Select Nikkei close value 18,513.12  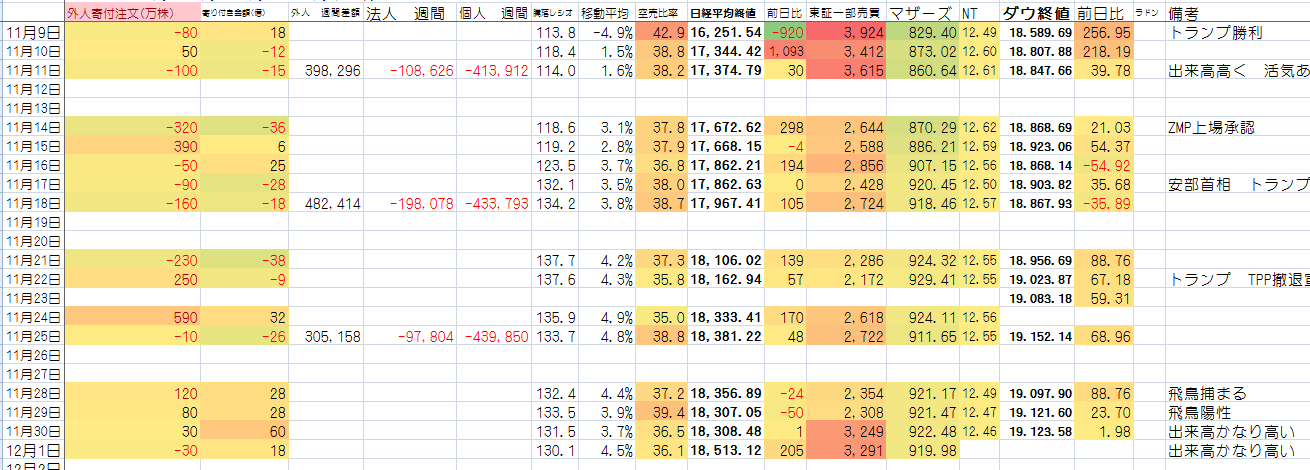(x=726, y=451)
